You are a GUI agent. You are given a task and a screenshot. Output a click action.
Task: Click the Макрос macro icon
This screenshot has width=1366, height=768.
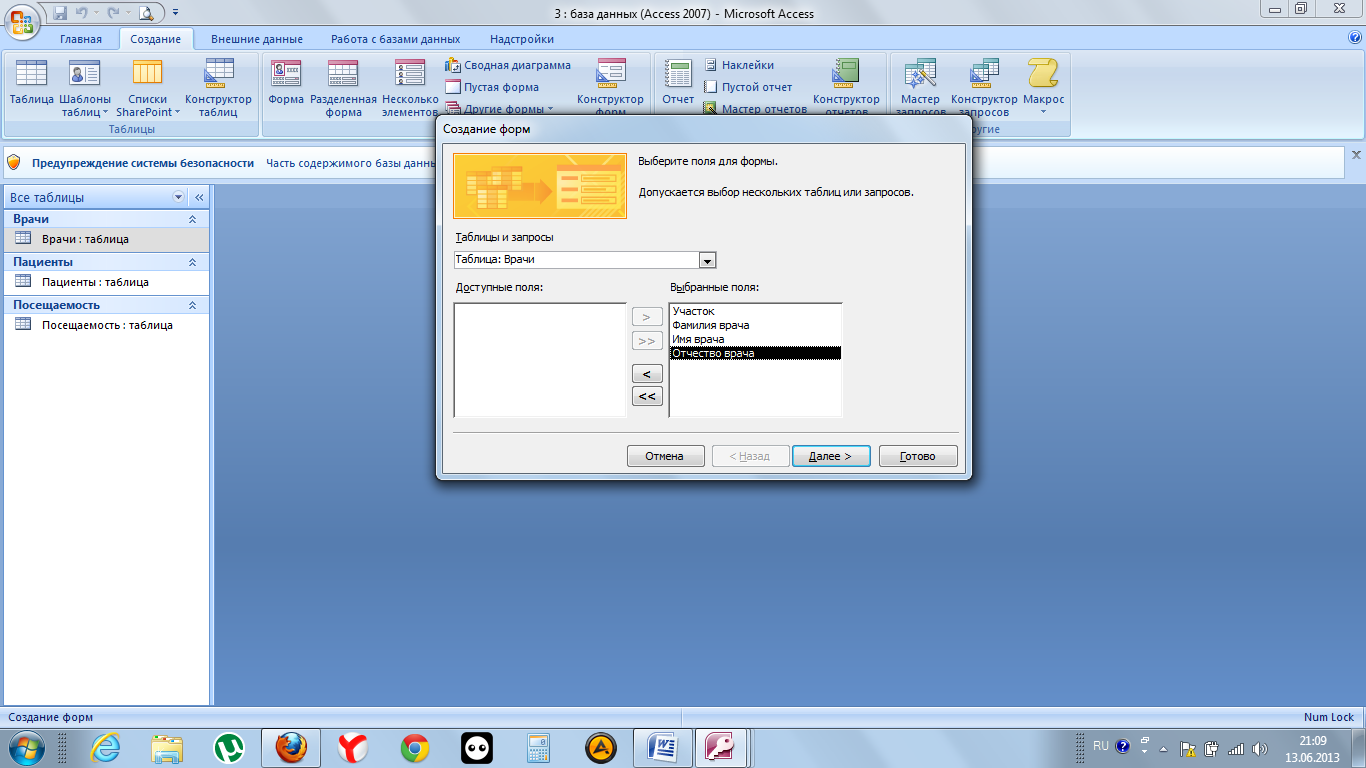point(1043,87)
